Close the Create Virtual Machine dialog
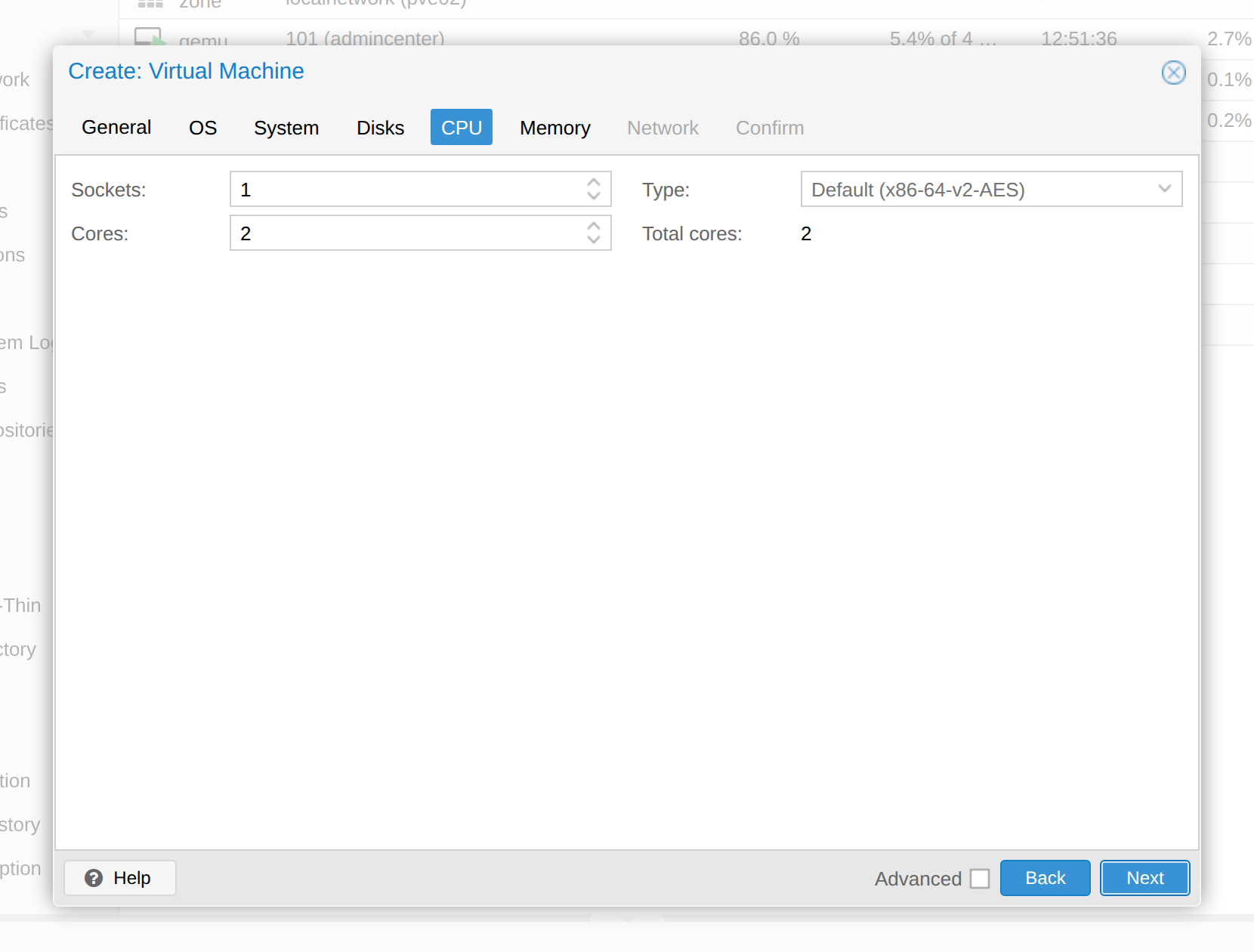 (x=1173, y=73)
